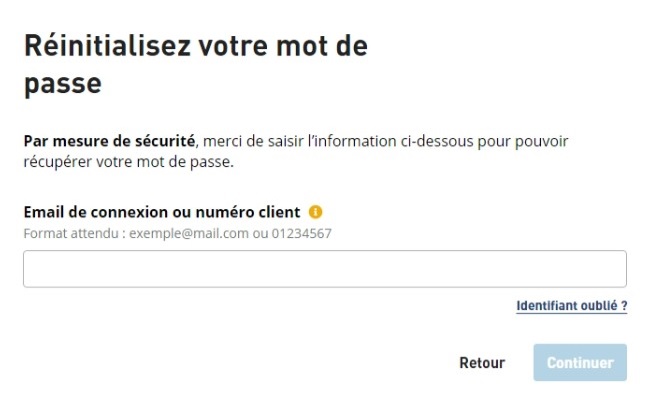Submit the form with the blue Continuer button
This screenshot has width=654, height=407.
pos(580,363)
